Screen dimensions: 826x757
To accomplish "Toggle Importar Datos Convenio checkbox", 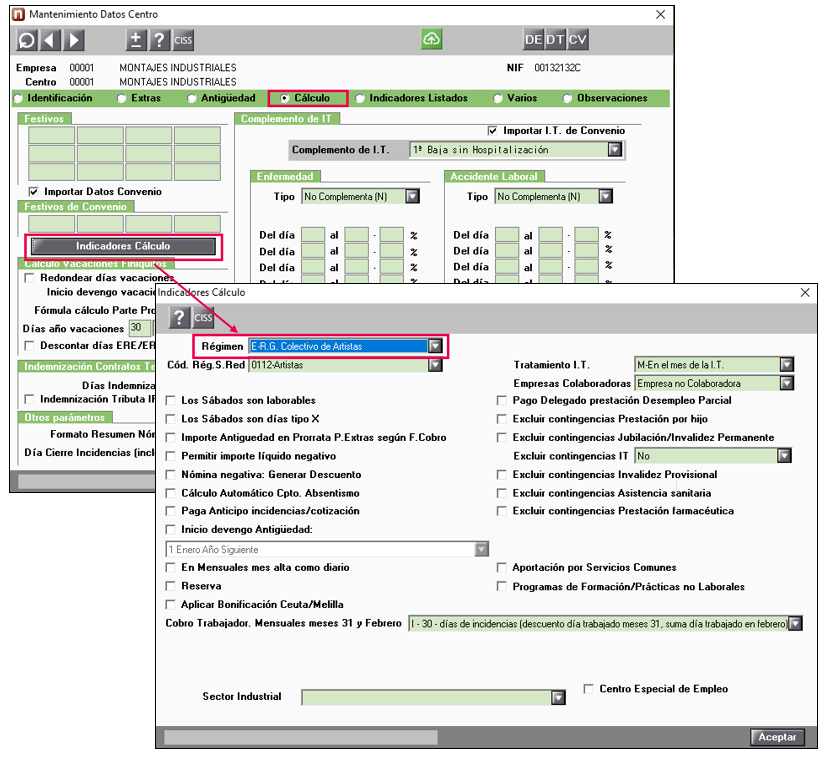I will click(x=34, y=192).
